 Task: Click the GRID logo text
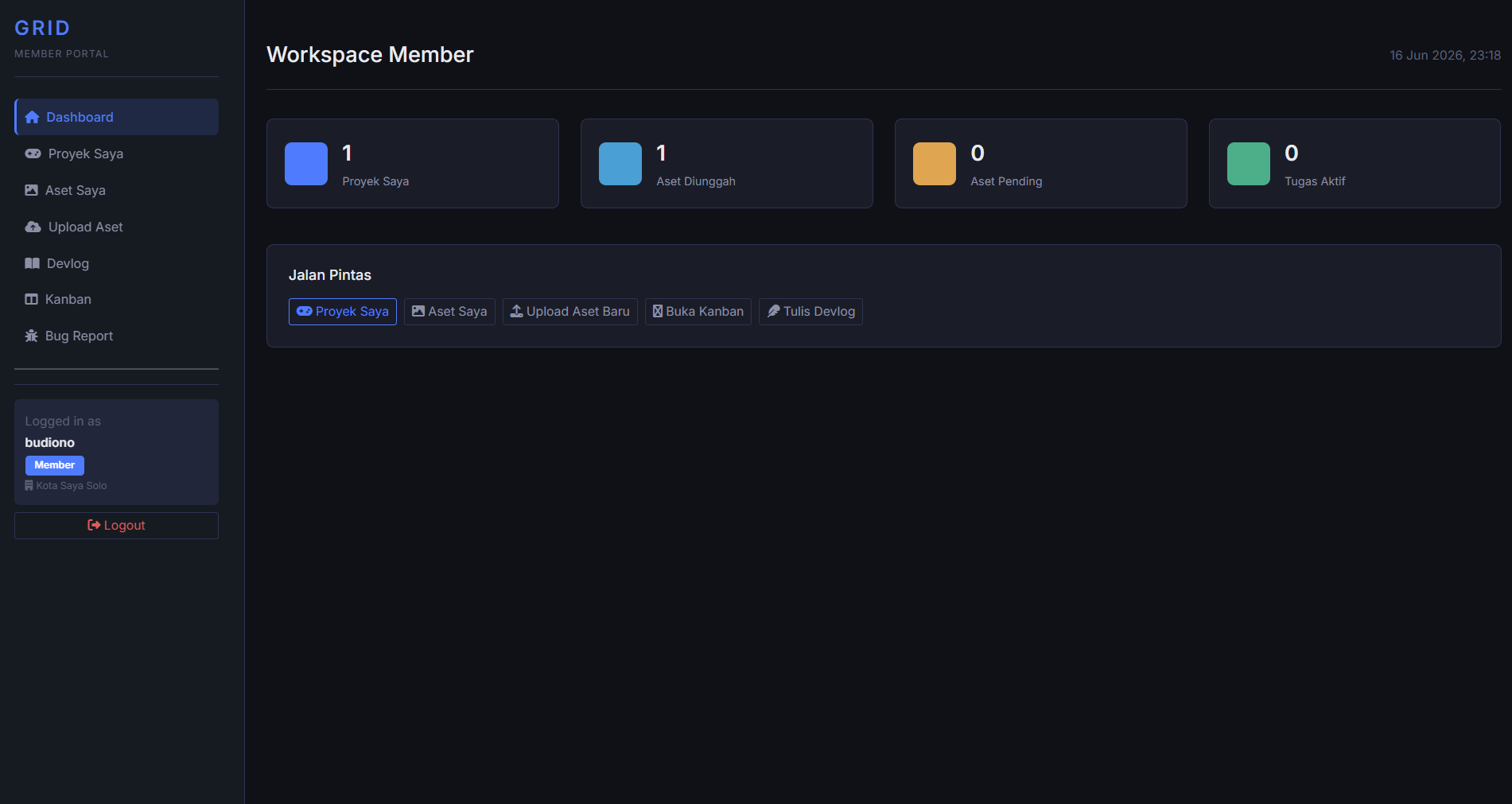pos(42,28)
